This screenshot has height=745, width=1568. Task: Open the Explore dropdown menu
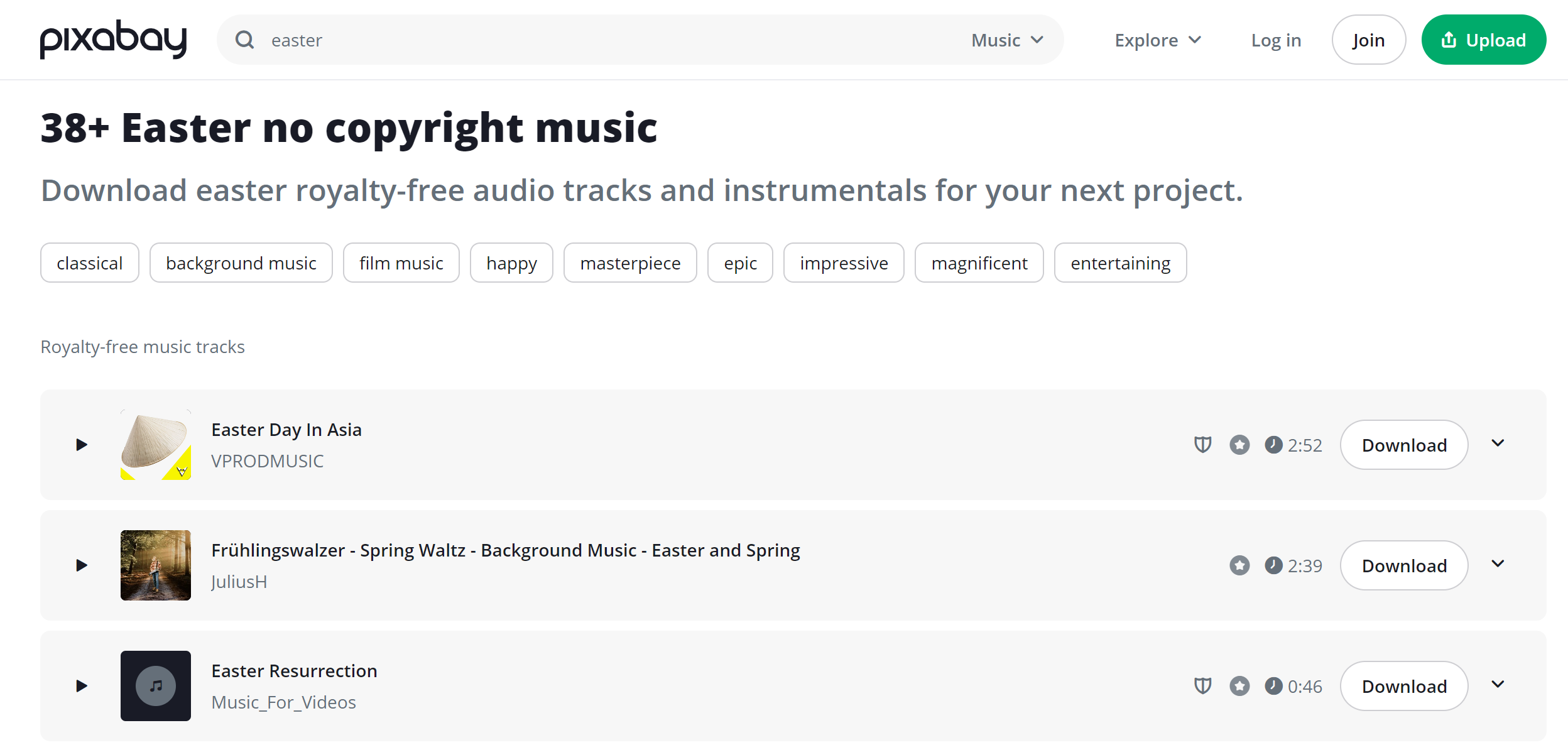[1158, 40]
